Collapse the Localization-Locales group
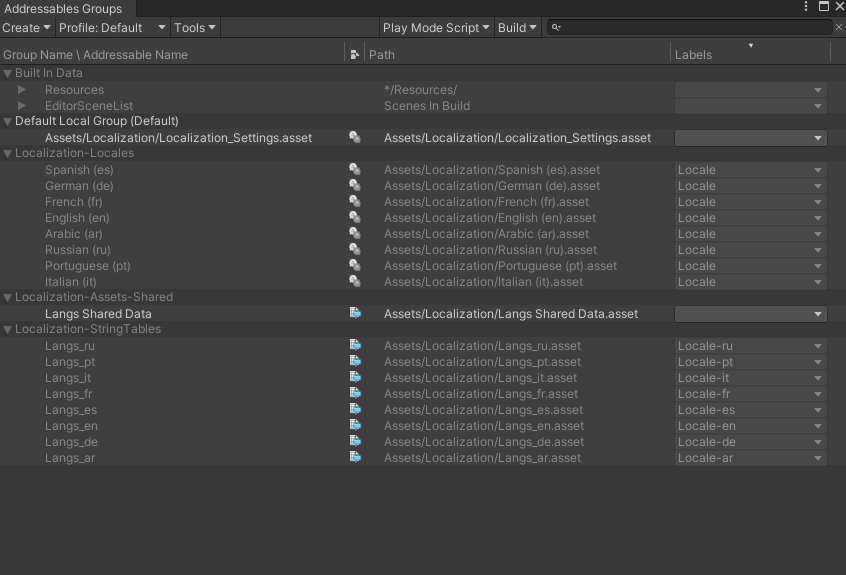 [x=8, y=154]
